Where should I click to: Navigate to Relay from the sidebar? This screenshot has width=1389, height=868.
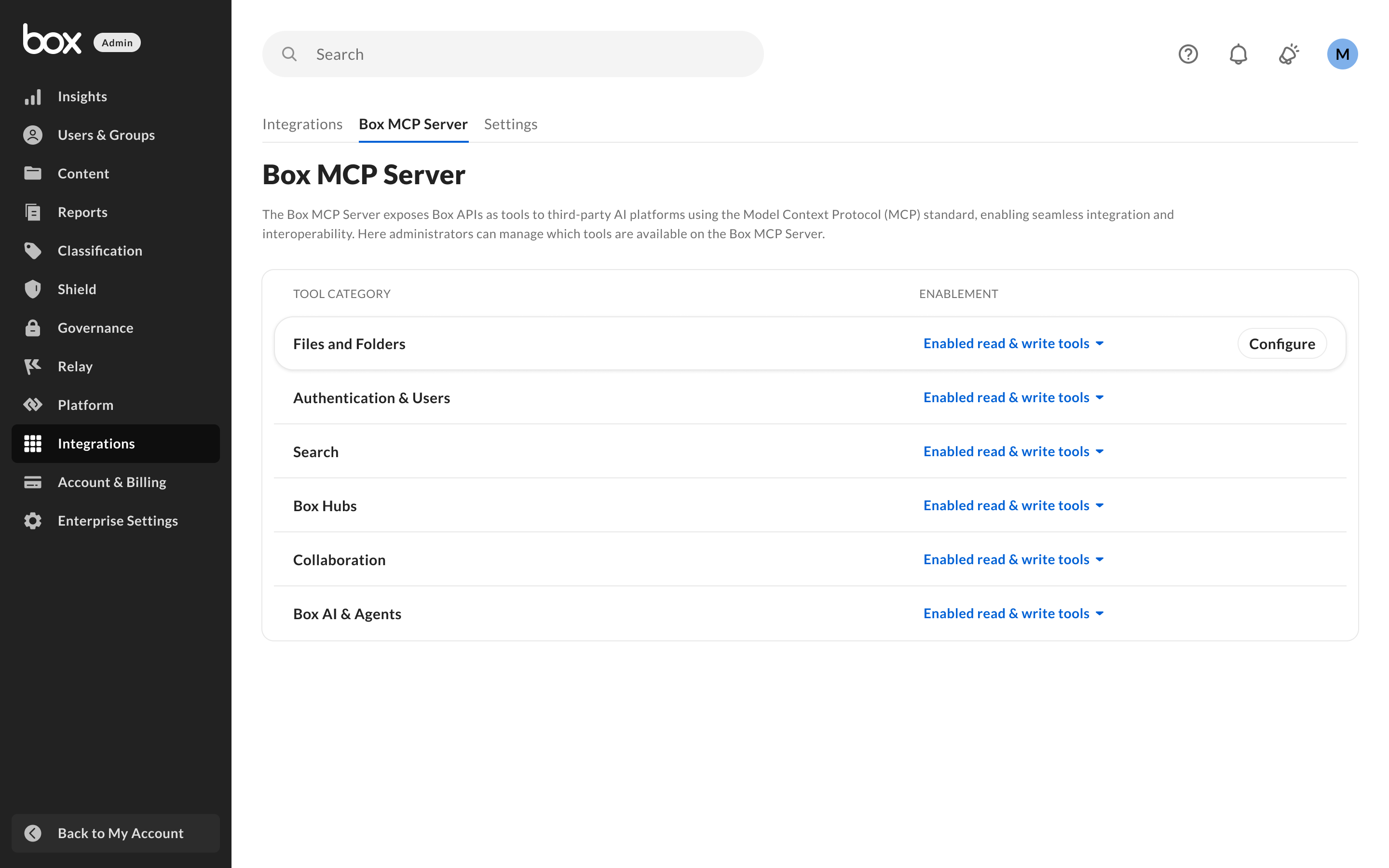coord(75,366)
